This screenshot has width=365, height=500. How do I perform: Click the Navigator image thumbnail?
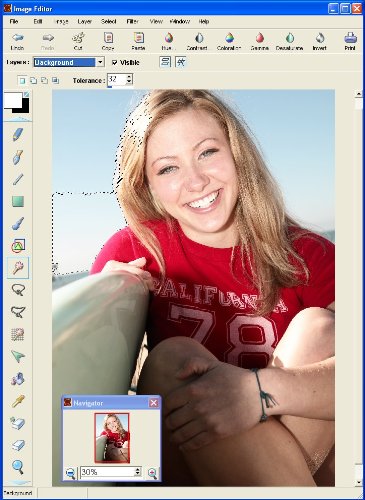click(112, 438)
